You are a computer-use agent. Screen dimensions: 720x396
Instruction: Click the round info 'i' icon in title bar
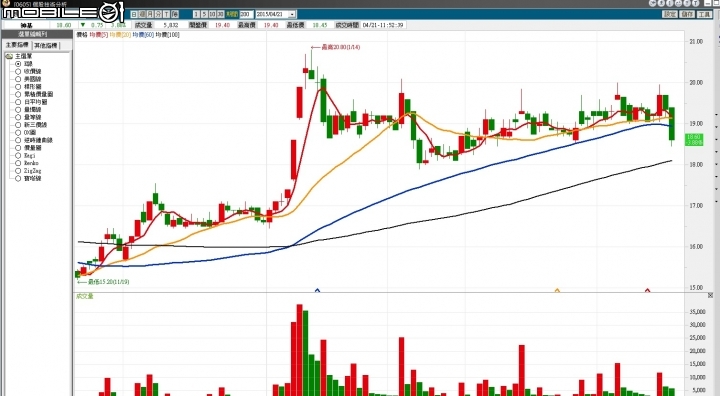point(670,3)
